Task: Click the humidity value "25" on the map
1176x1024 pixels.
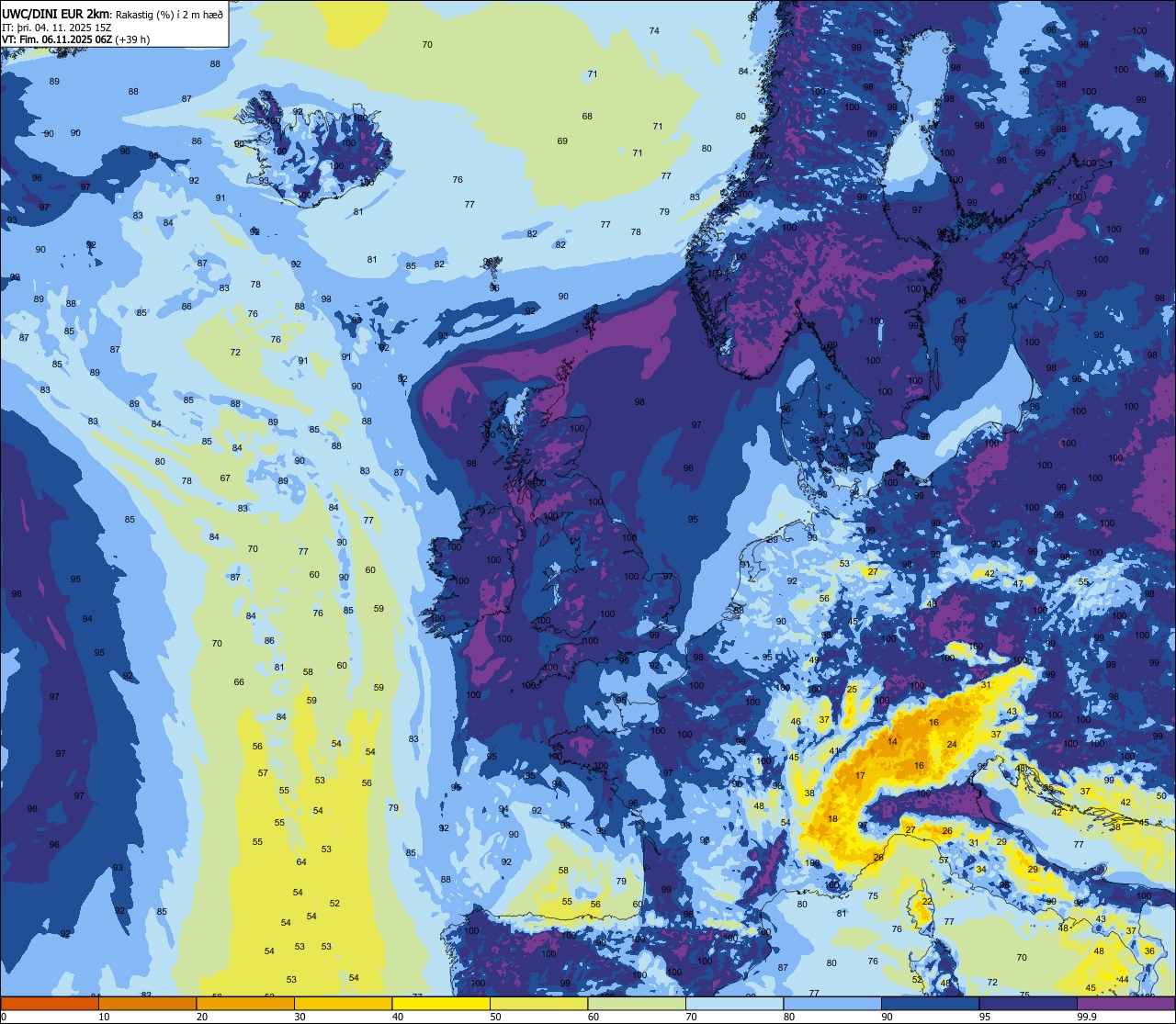Action: pos(852,689)
